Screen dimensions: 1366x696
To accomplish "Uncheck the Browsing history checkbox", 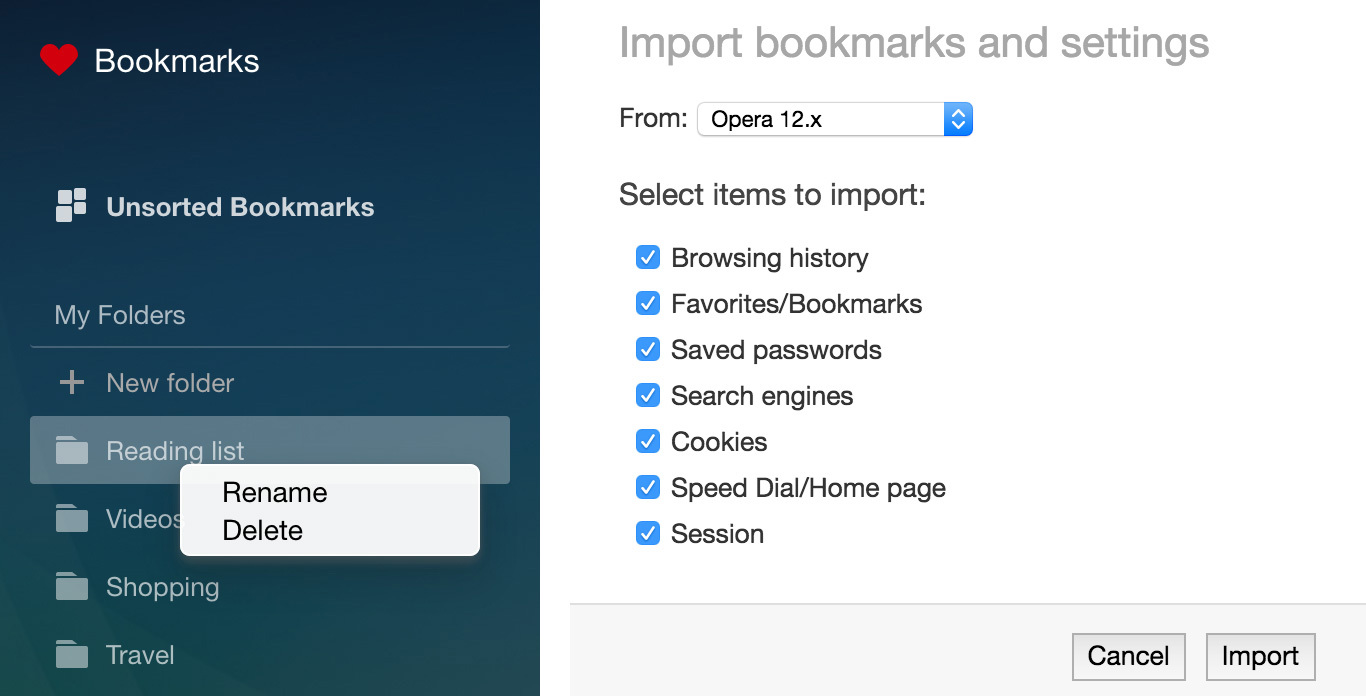I will coord(648,258).
